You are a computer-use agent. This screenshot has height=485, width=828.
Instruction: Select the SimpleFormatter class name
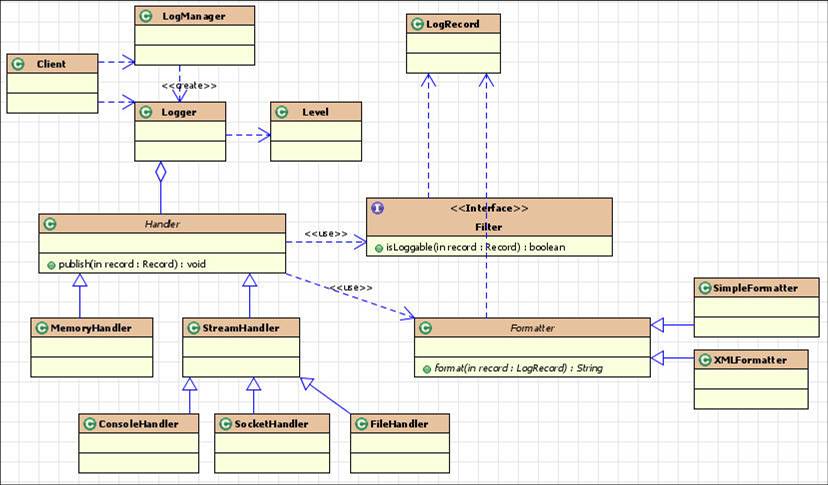pyautogui.click(x=755, y=288)
